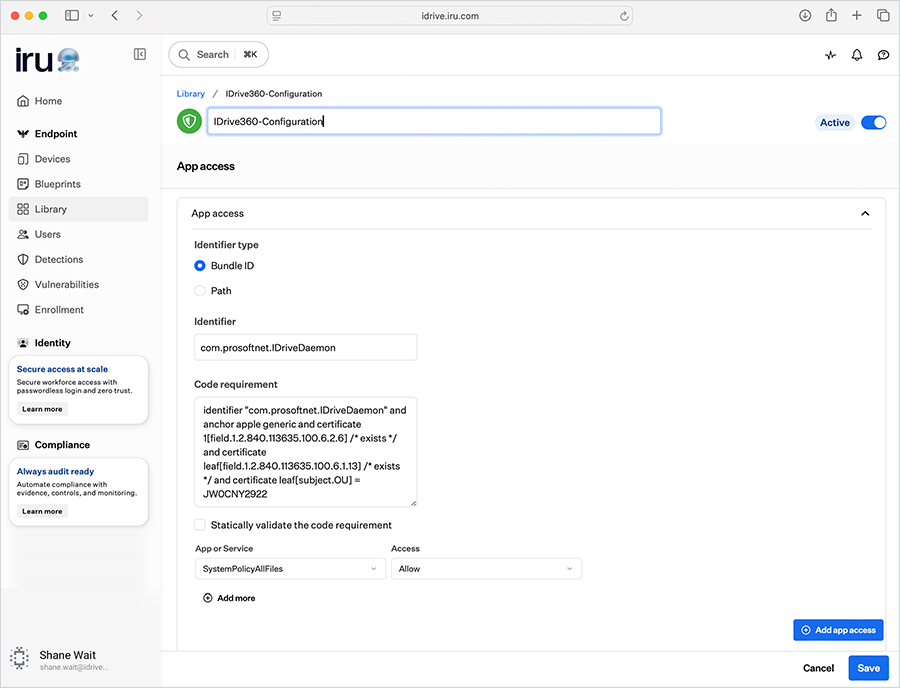Open a new Safari tab
900x688 pixels.
856,15
